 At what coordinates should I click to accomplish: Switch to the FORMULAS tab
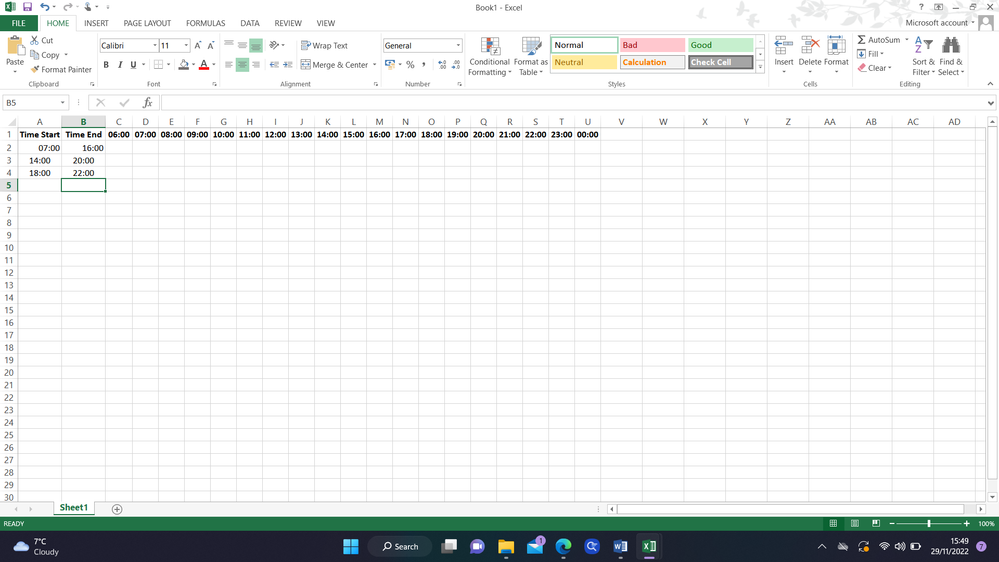click(205, 23)
